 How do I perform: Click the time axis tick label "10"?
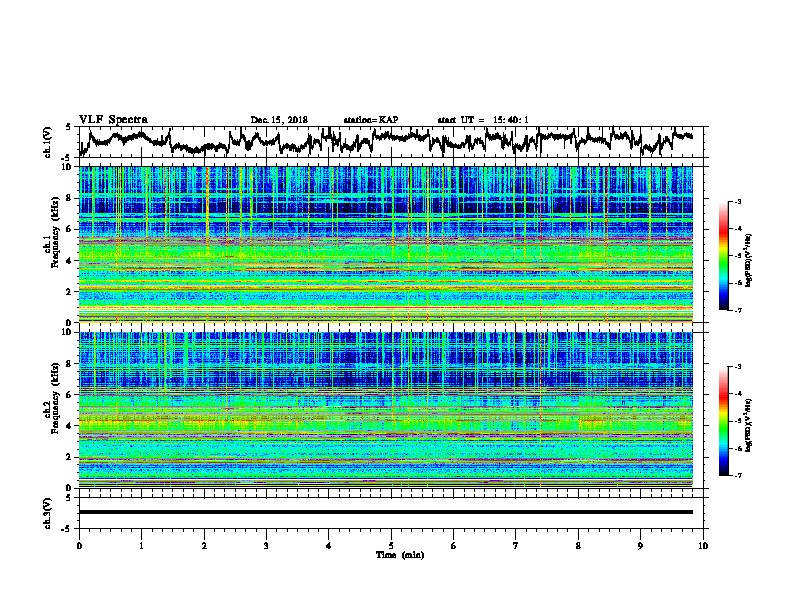coord(703,546)
